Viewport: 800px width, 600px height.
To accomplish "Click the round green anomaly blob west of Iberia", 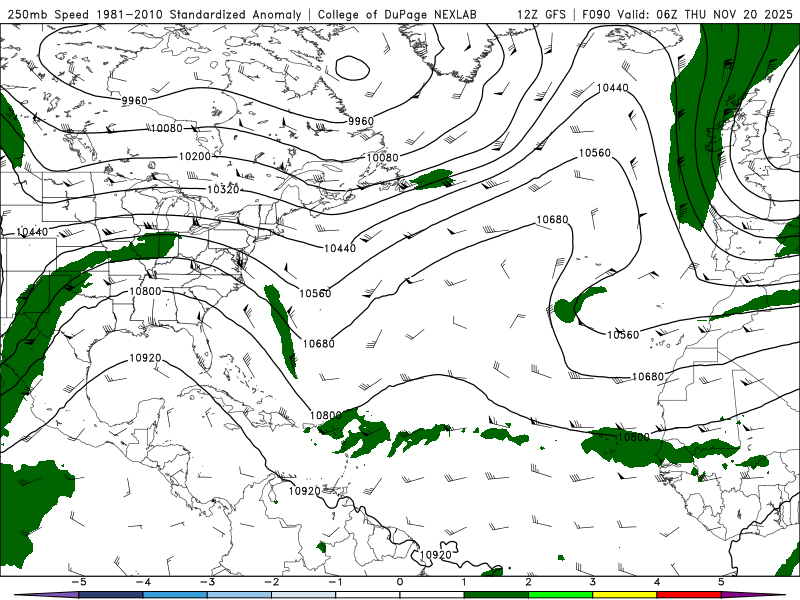I will [565, 310].
